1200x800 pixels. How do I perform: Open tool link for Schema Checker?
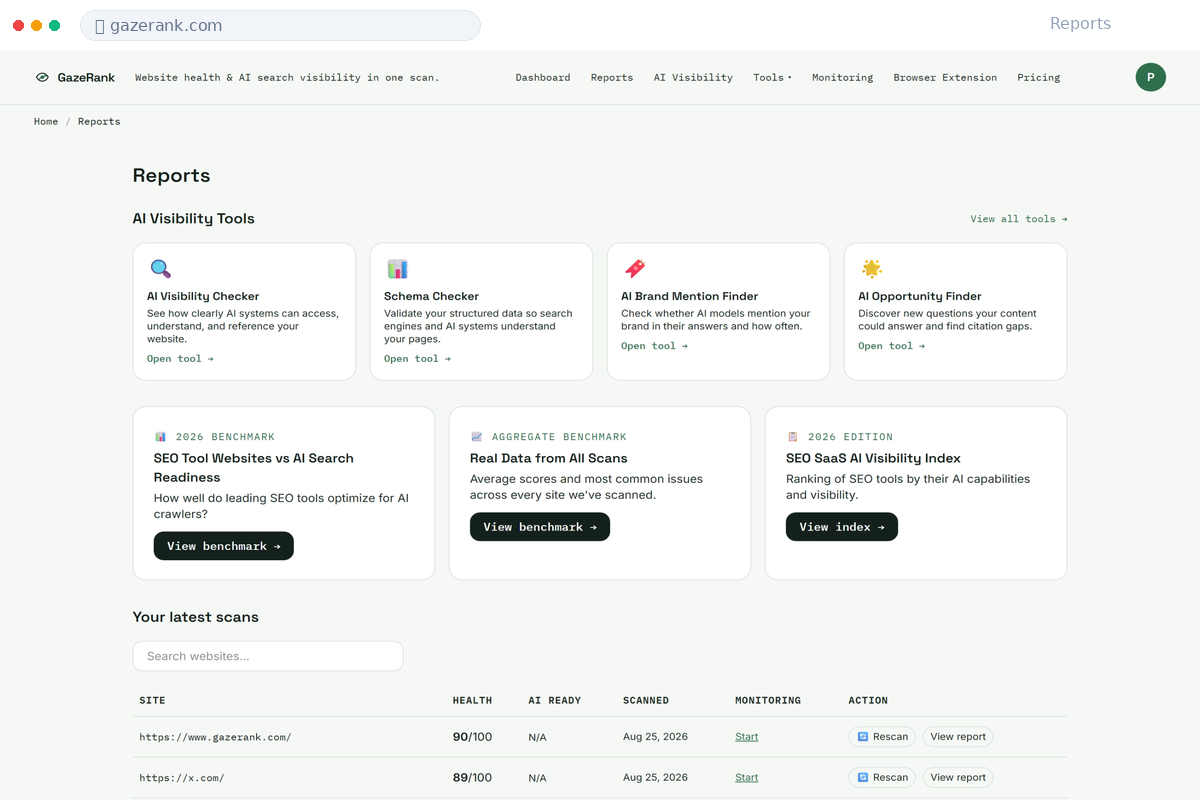coord(417,359)
